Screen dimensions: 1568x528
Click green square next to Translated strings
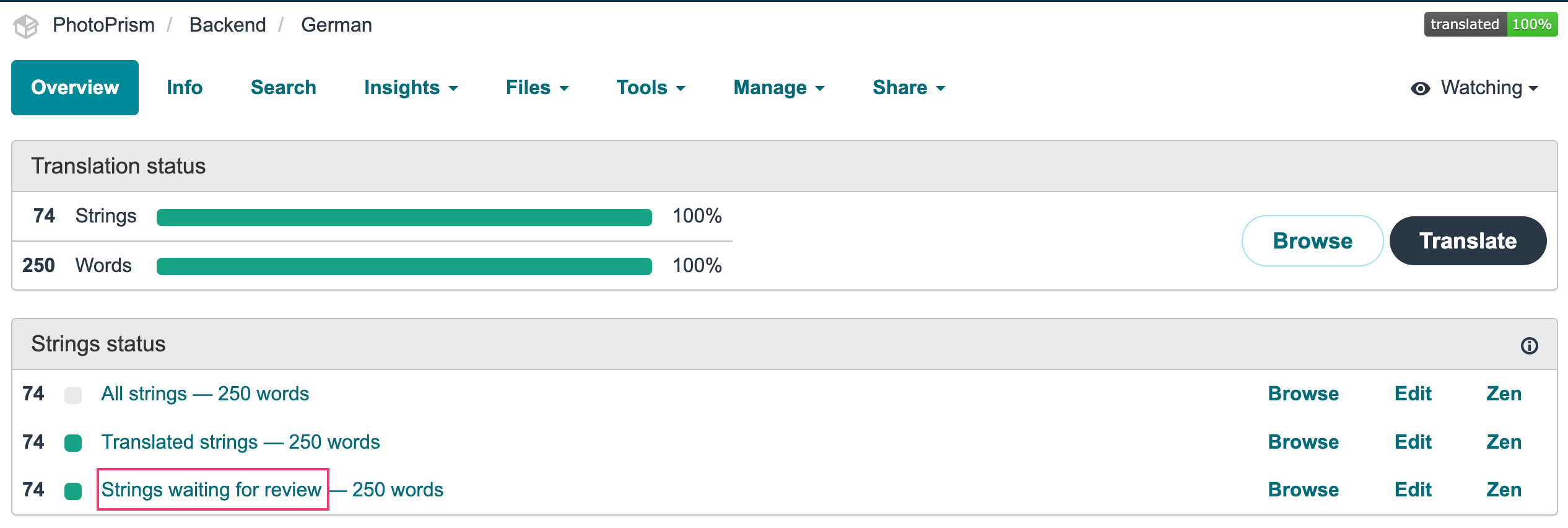pos(73,443)
